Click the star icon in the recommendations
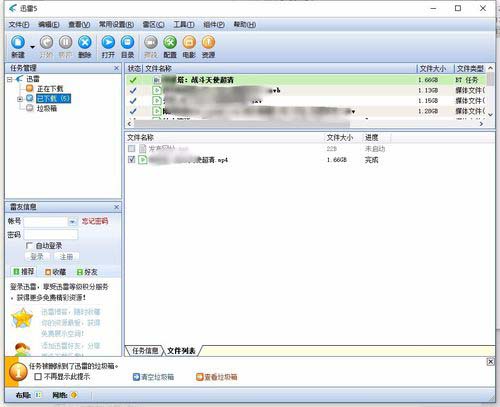The height and width of the screenshot is (407, 500). point(22,318)
